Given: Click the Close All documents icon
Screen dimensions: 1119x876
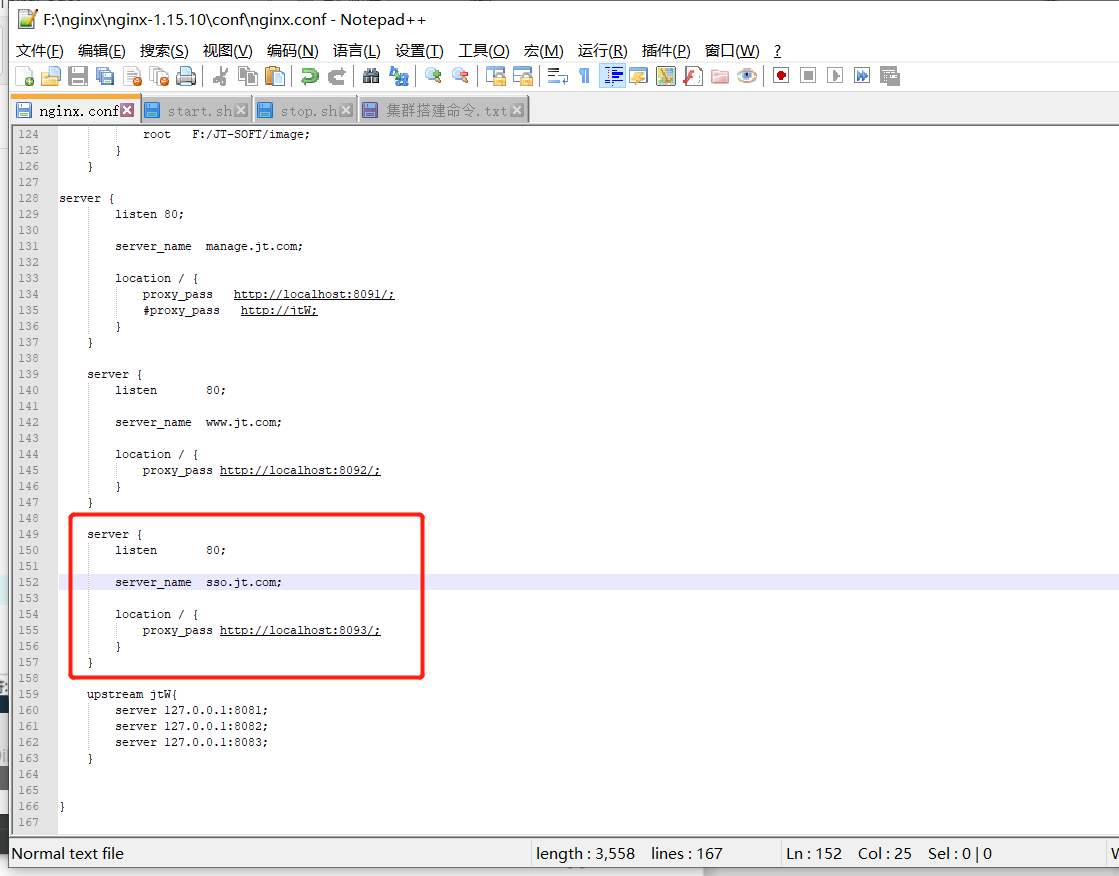Looking at the screenshot, I should [x=159, y=76].
